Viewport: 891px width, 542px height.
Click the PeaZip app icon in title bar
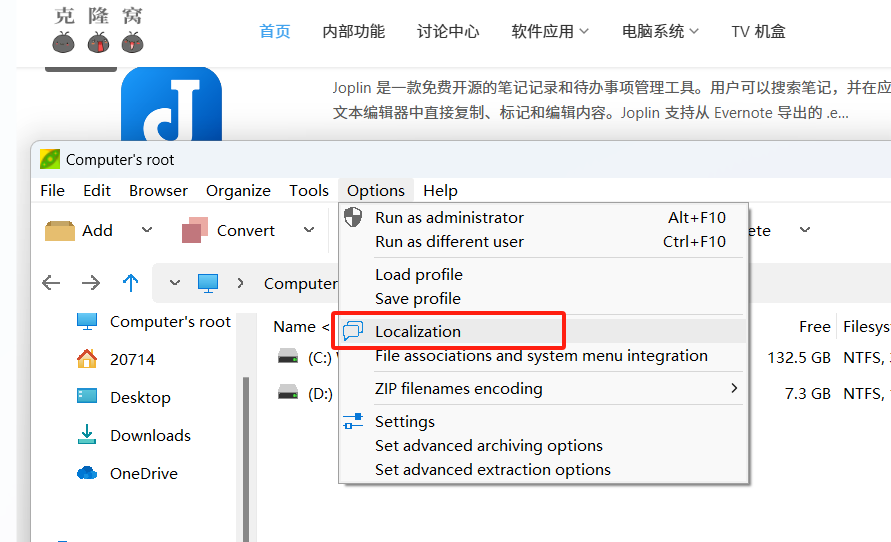(x=50, y=160)
